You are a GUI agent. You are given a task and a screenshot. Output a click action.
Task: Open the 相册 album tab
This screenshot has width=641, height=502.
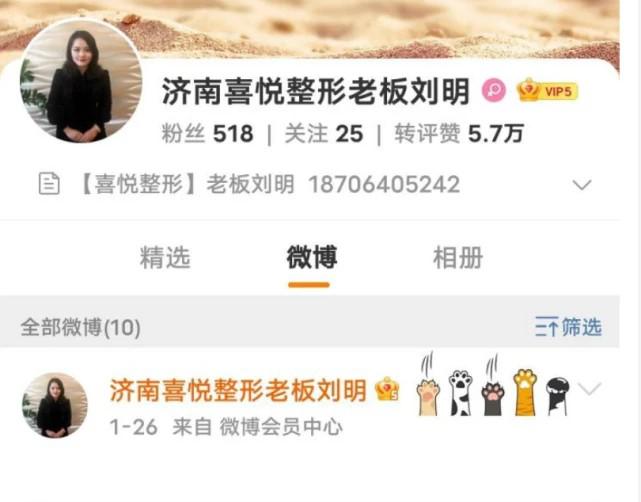[x=458, y=258]
